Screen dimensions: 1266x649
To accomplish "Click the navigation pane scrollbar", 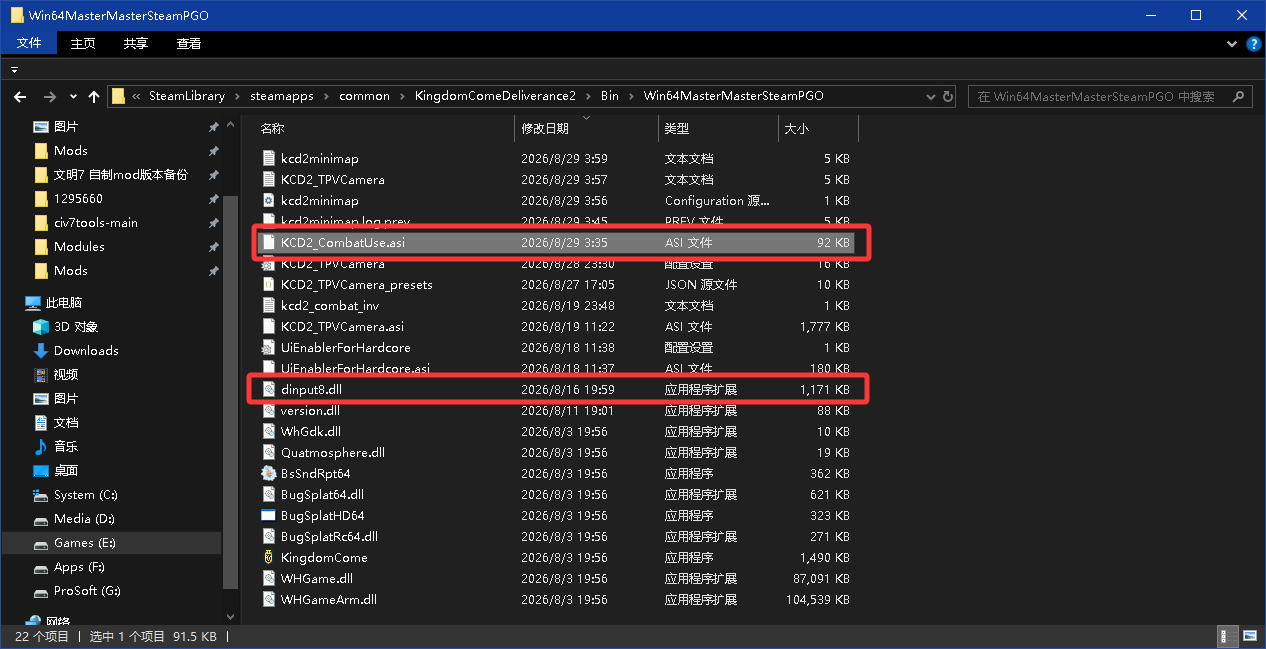I will [231, 390].
